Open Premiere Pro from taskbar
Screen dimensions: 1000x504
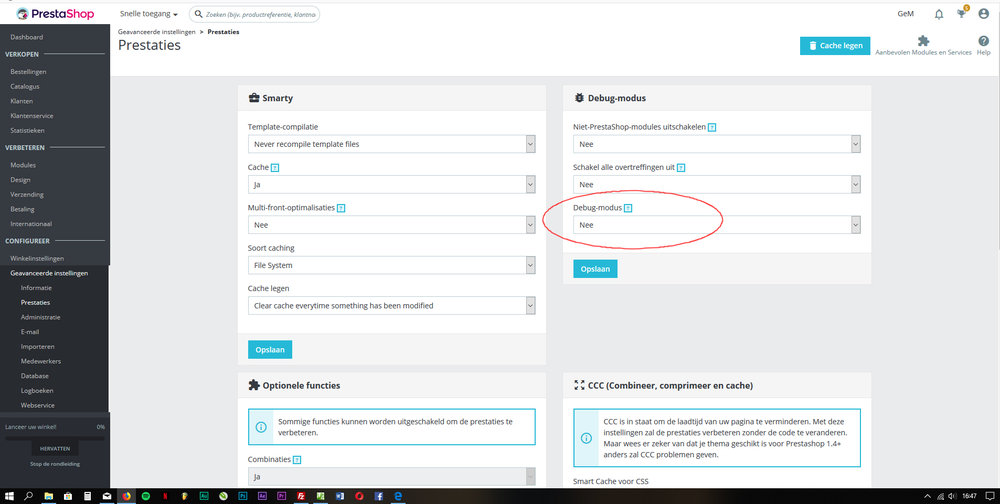281,496
